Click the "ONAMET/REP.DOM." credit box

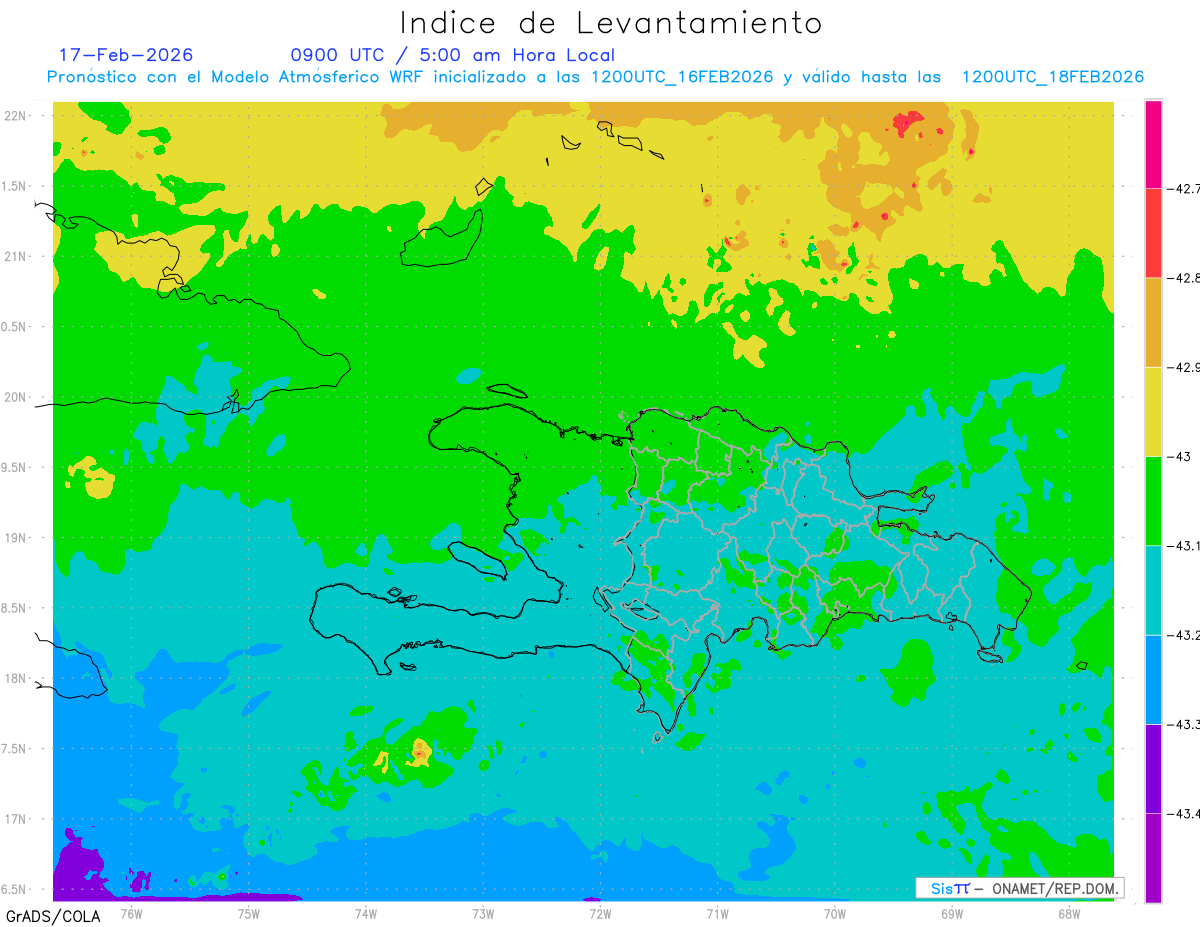pyautogui.click(x=1019, y=888)
